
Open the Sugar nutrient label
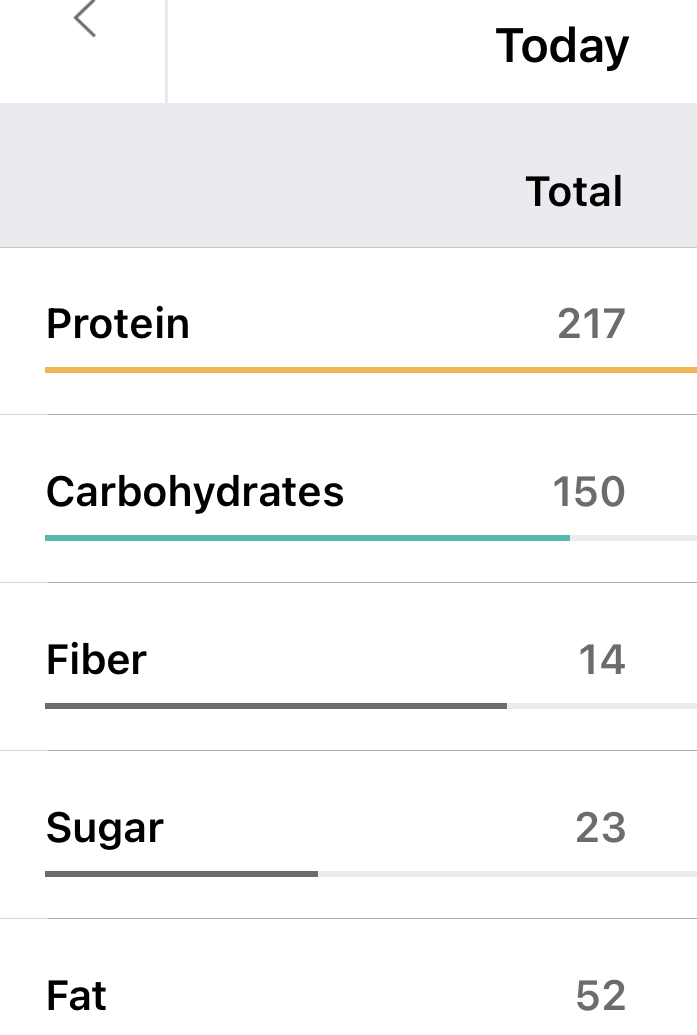pyautogui.click(x=105, y=828)
